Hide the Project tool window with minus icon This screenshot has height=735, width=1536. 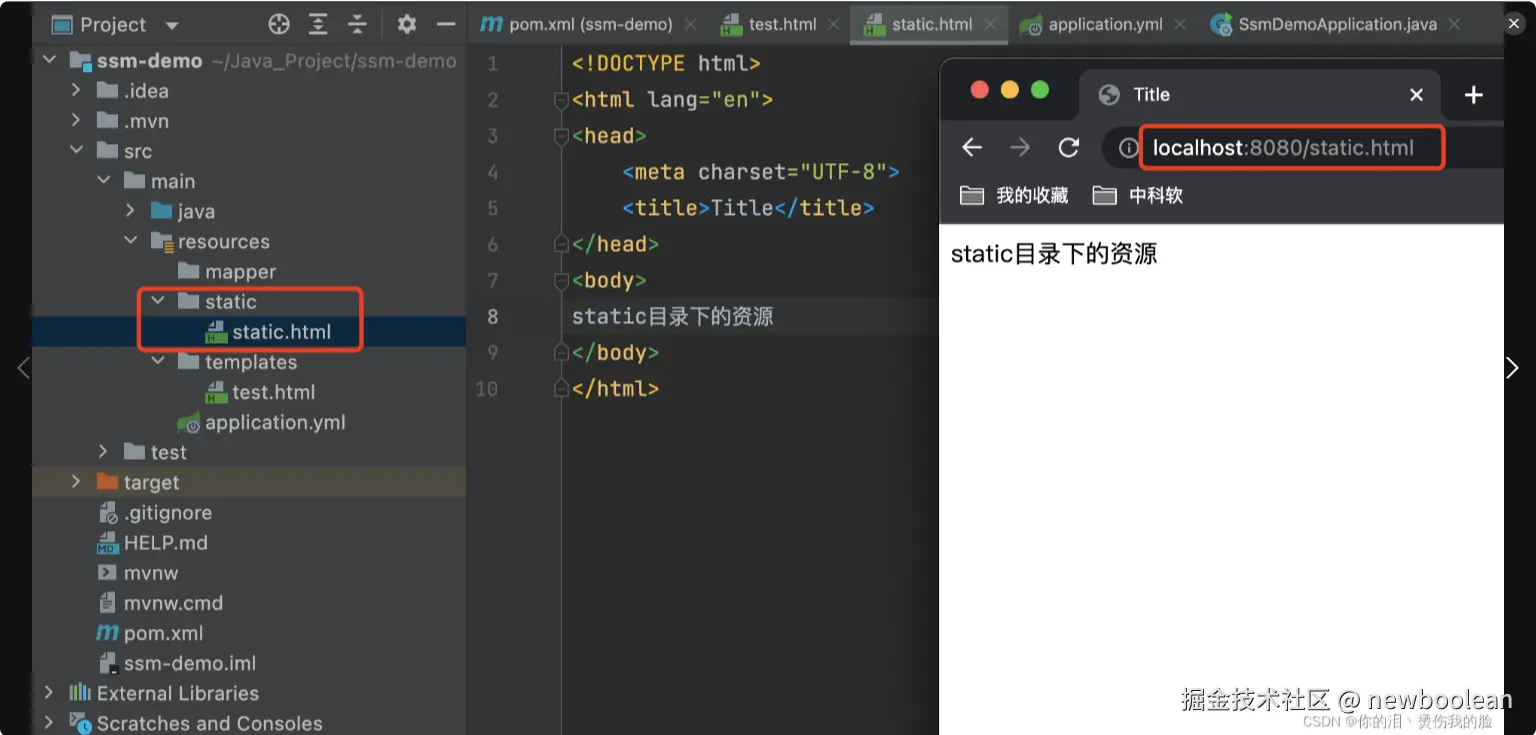[x=446, y=24]
